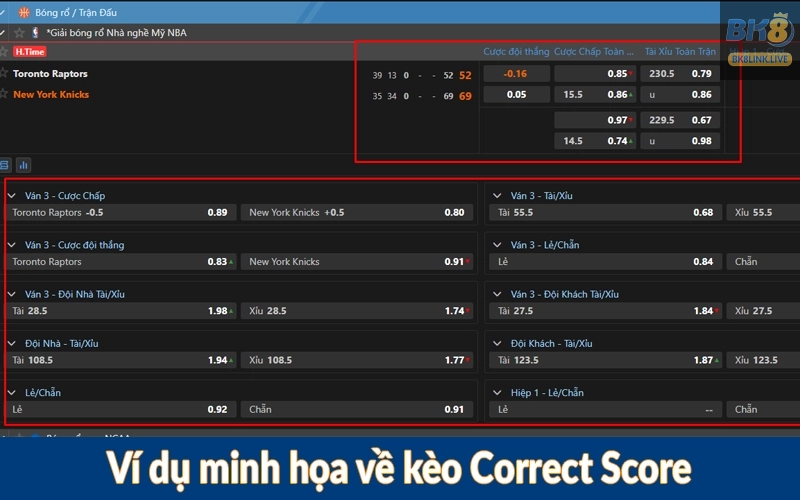The width and height of the screenshot is (800, 500).
Task: Collapse Đội Khách - Tài/Xỉu market
Action: pos(497,343)
